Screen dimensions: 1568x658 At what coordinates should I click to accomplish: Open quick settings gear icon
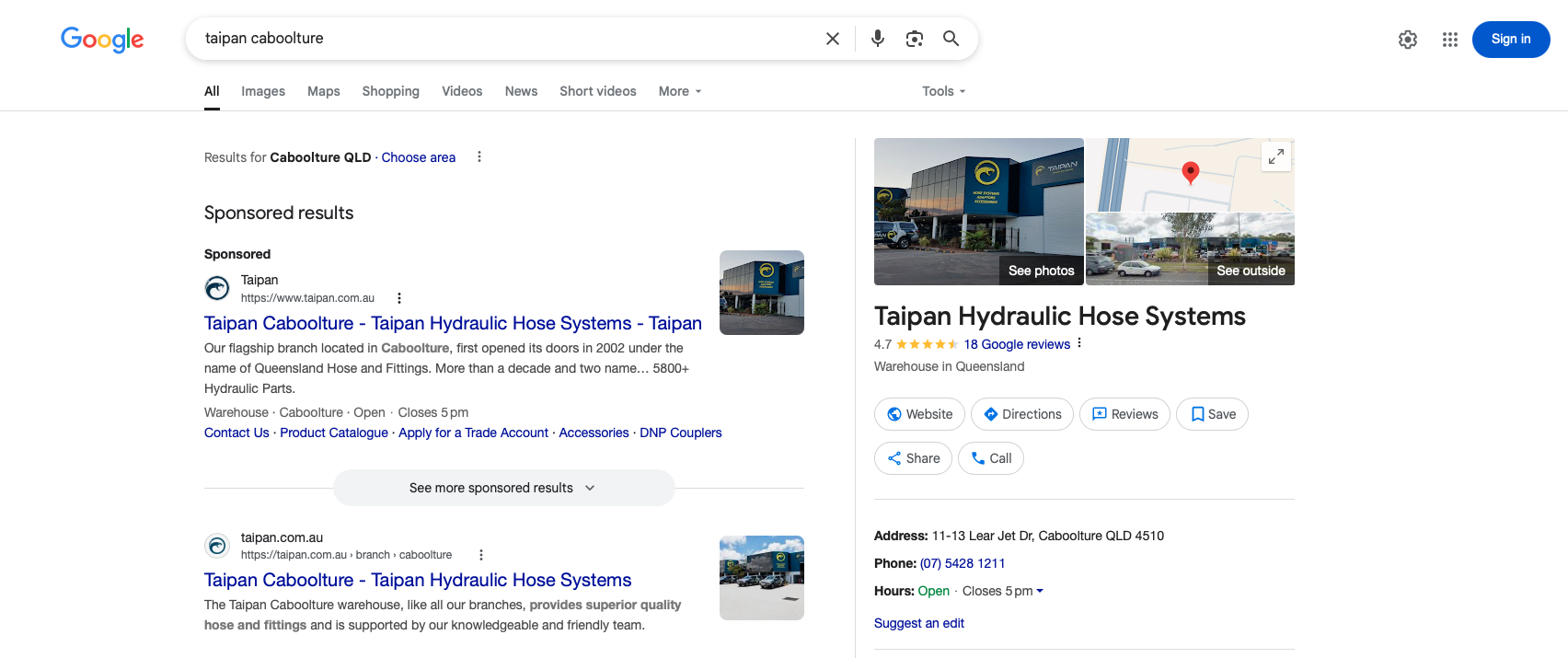(1408, 40)
